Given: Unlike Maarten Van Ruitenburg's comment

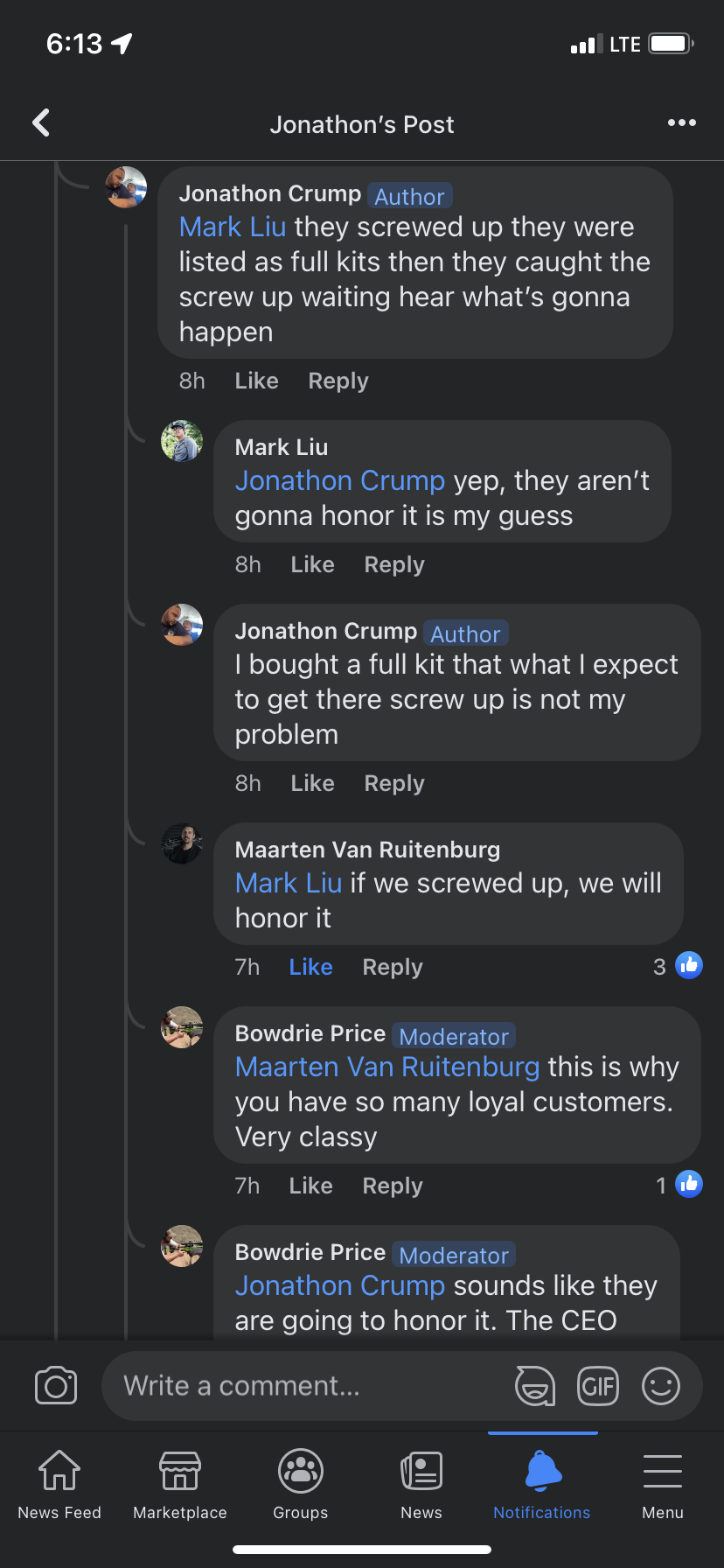Looking at the screenshot, I should point(310,967).
